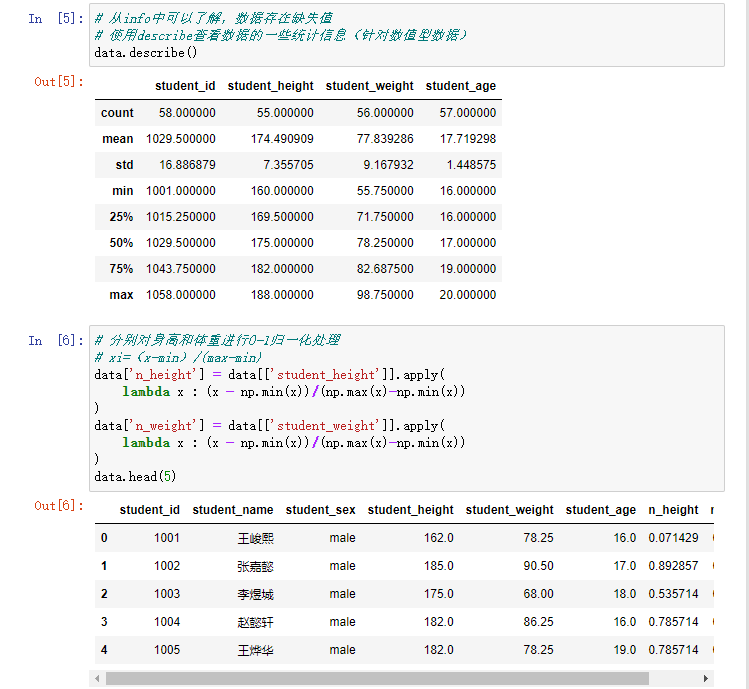This screenshot has height=689, width=749.
Task: Click the data['n_weight'] assignment code line
Action: [x=269, y=426]
